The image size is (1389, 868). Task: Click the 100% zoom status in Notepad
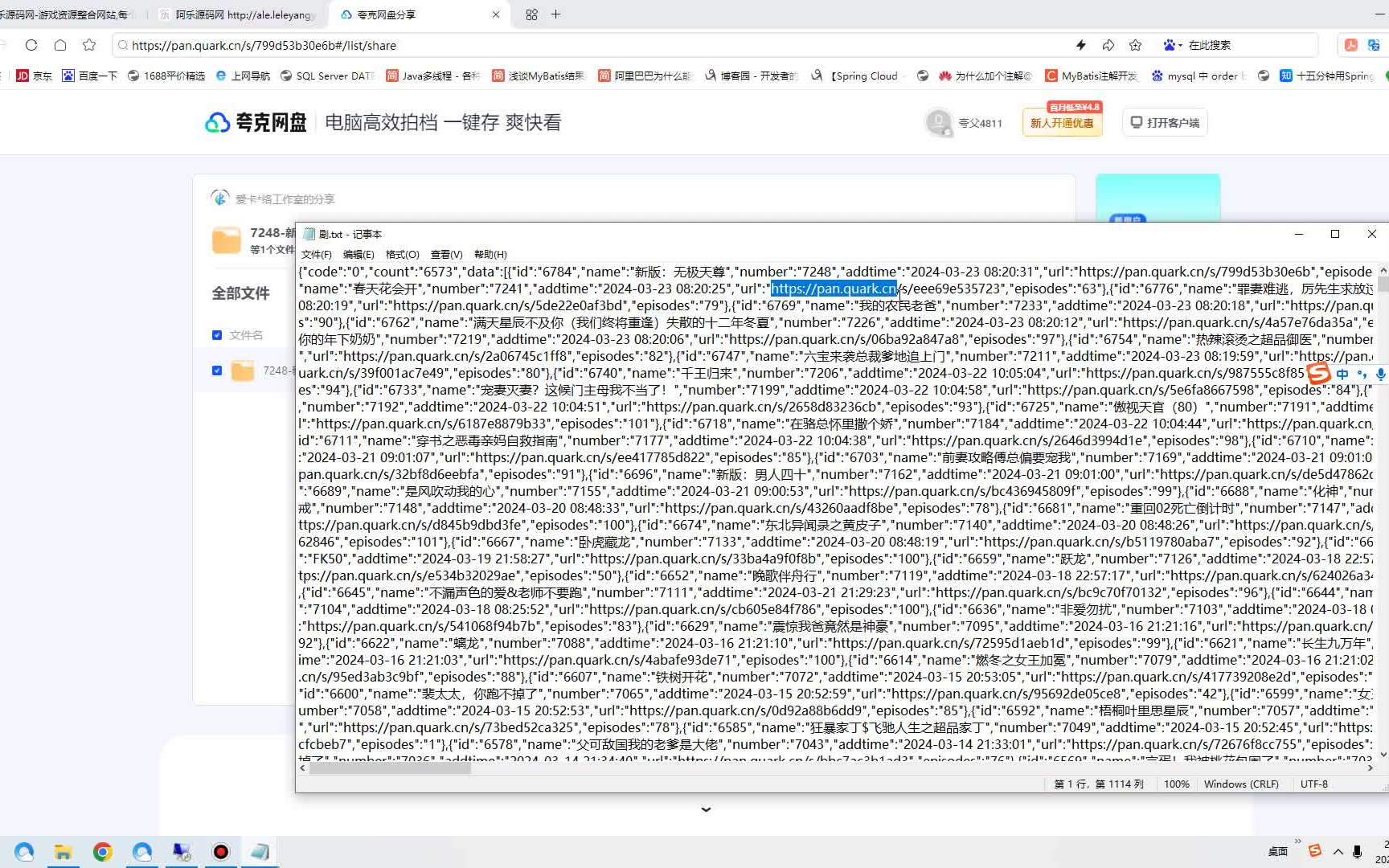1176,784
